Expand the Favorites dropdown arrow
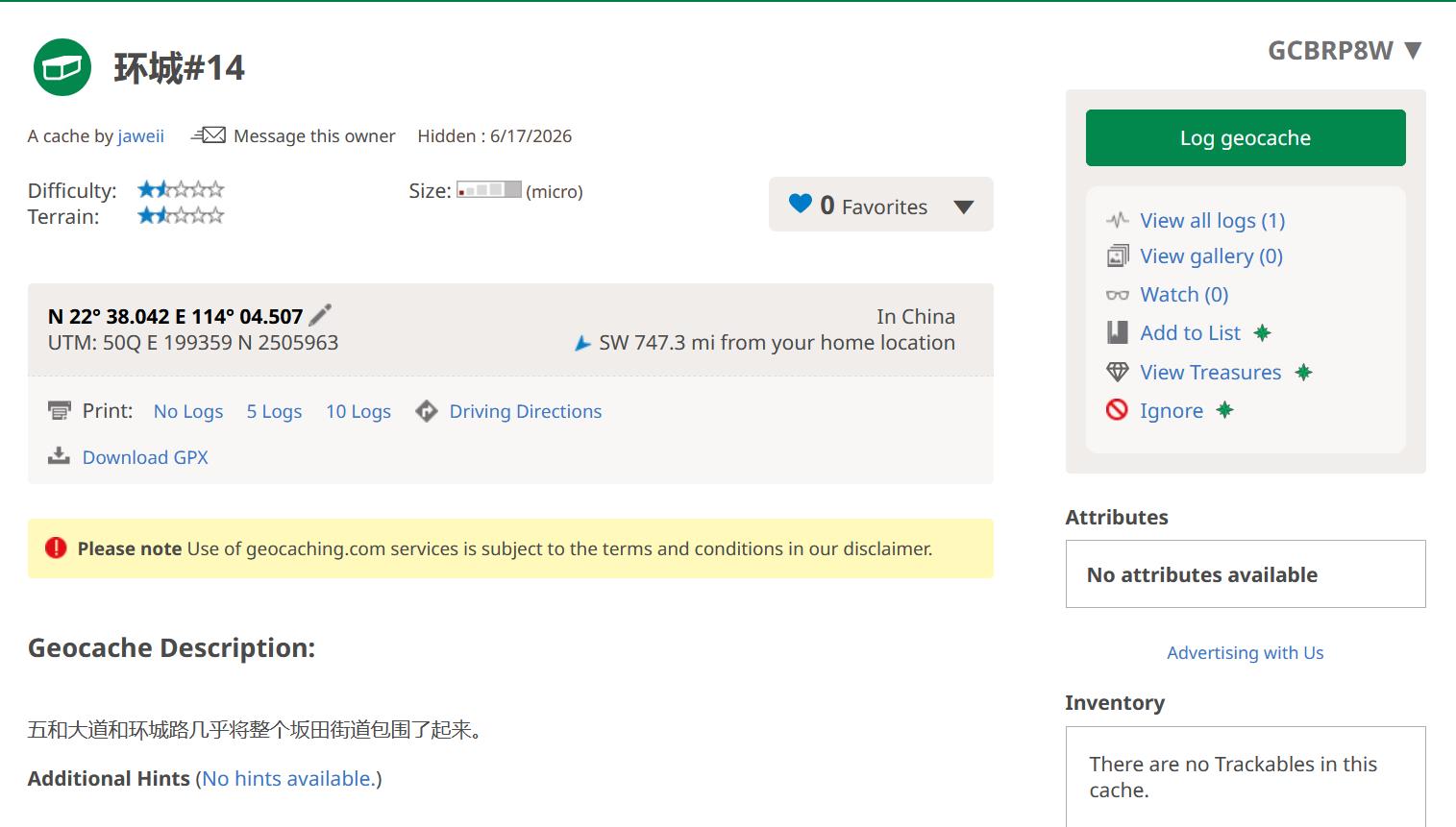The width and height of the screenshot is (1456, 827). pos(964,207)
